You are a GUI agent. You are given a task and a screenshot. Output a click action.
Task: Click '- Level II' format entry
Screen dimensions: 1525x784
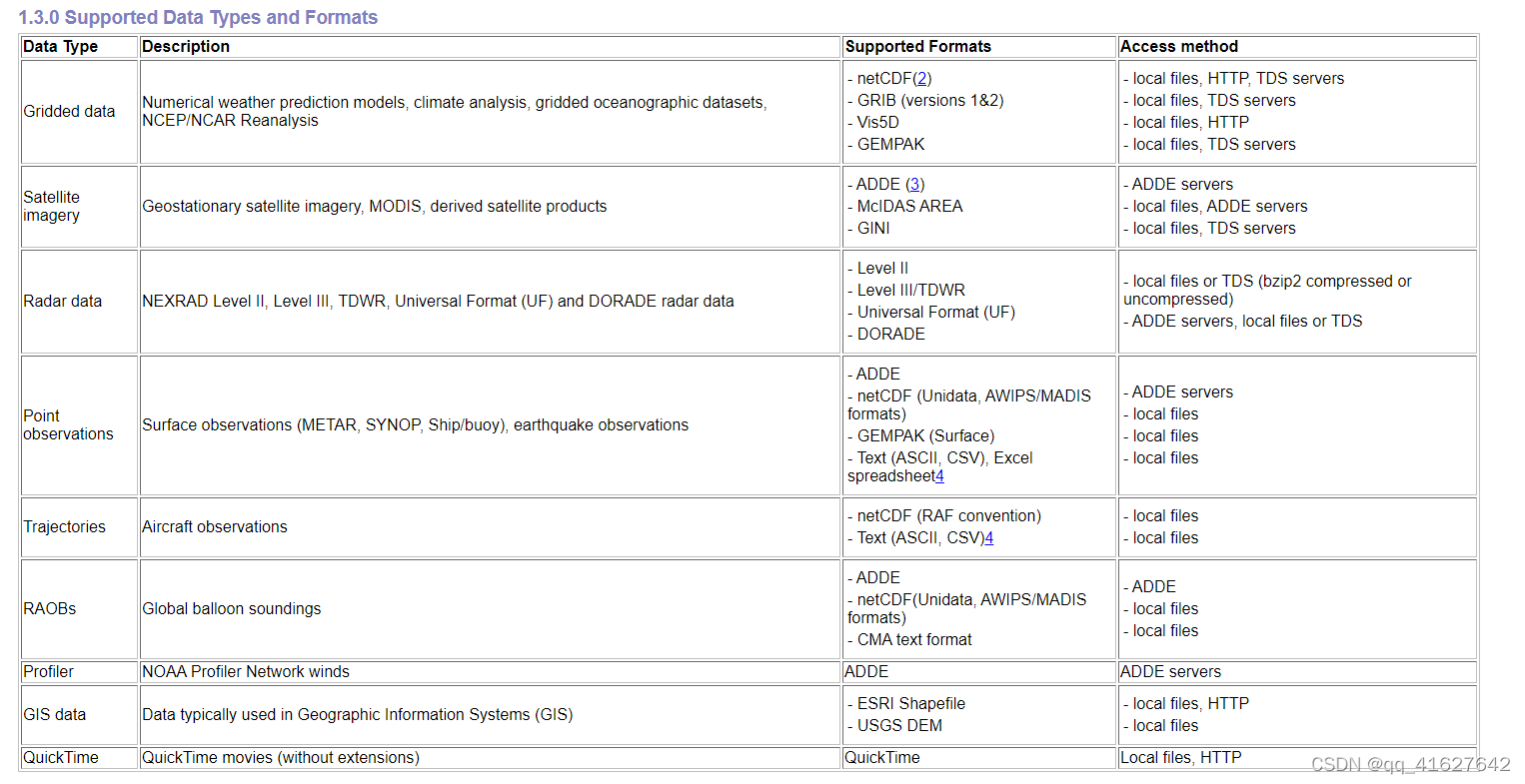coord(878,268)
